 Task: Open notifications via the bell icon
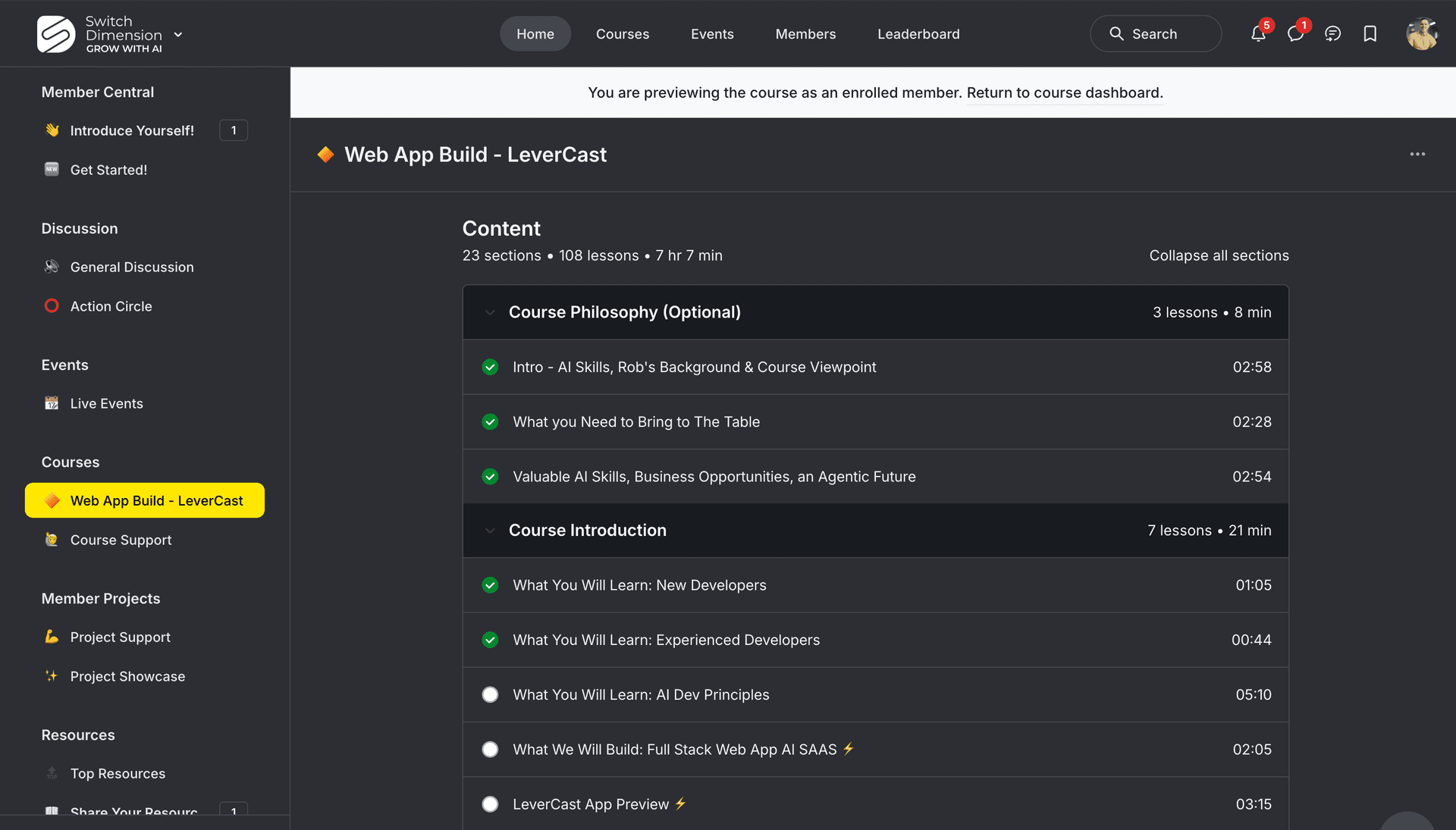[x=1258, y=33]
